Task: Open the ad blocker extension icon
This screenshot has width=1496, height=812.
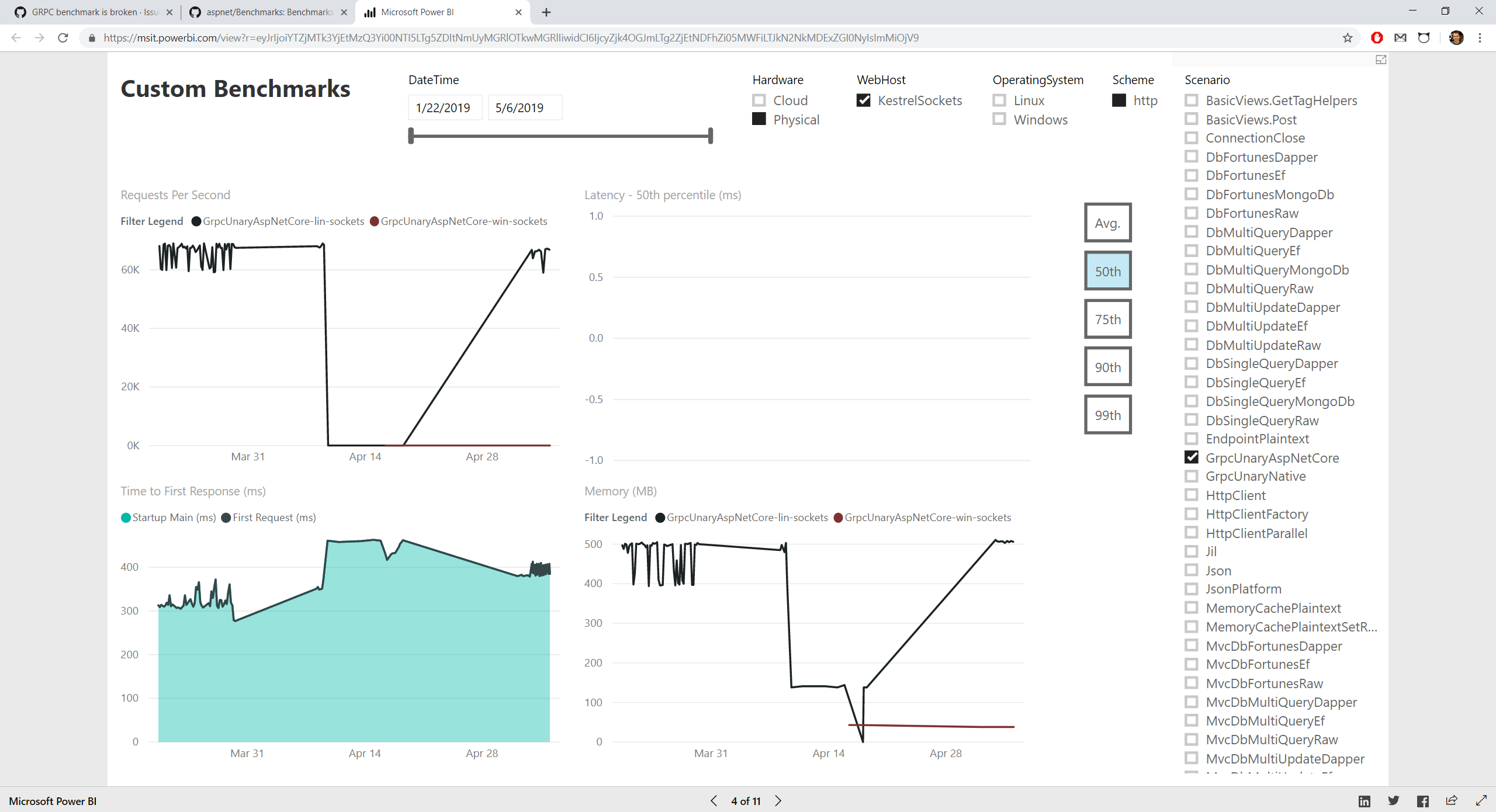Action: click(1377, 37)
